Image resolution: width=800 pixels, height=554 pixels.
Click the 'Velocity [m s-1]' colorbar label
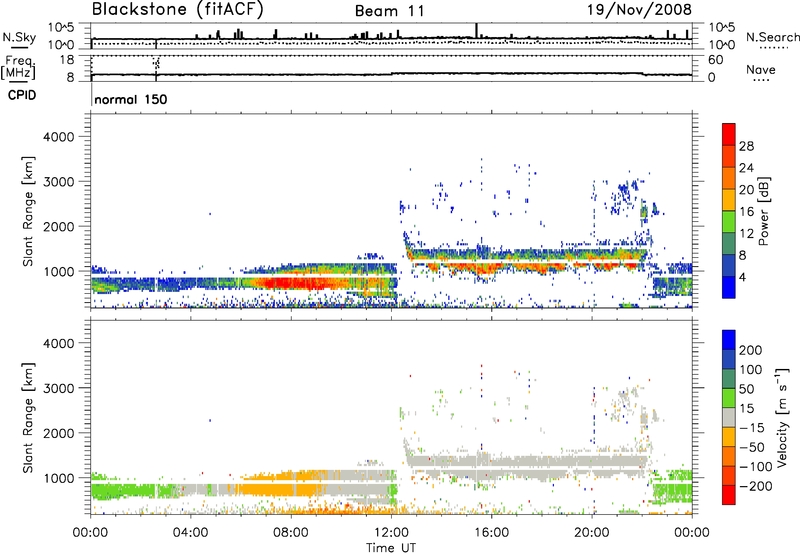coord(782,417)
